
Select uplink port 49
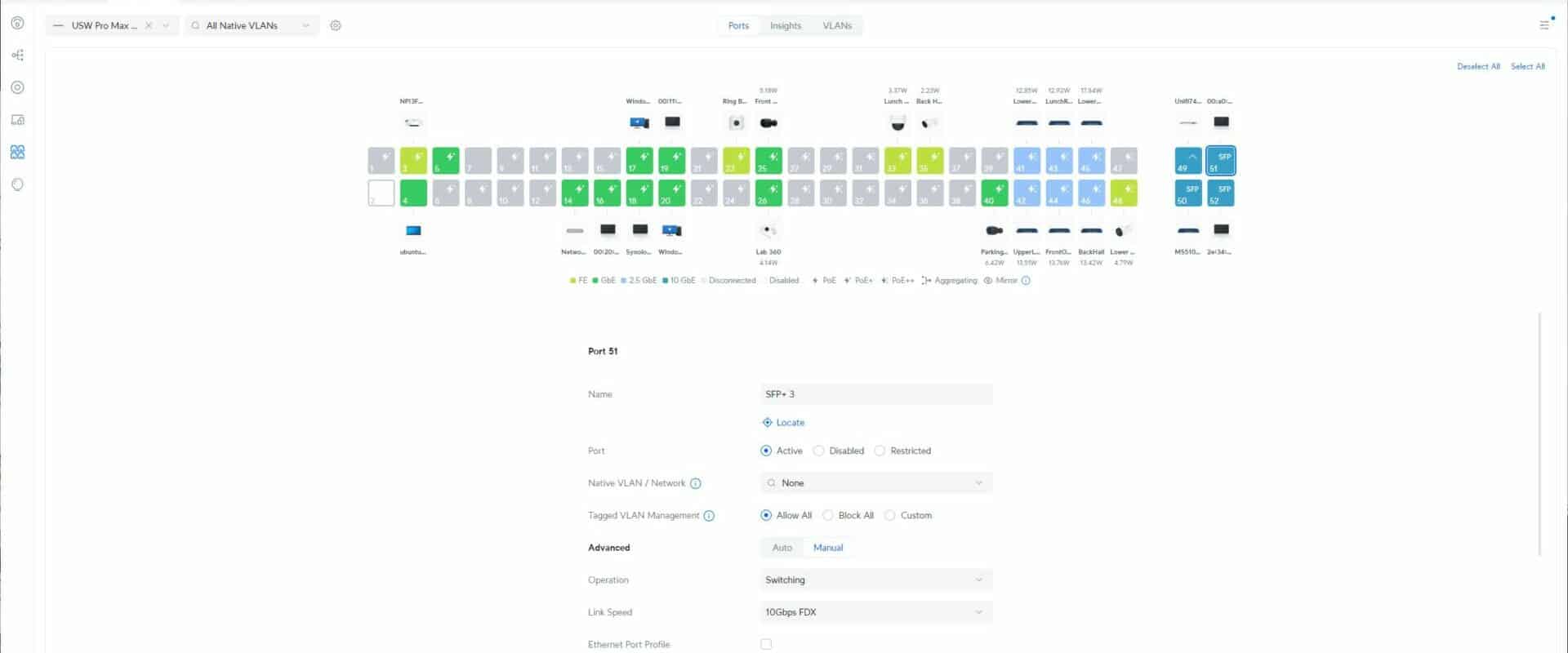point(1188,161)
